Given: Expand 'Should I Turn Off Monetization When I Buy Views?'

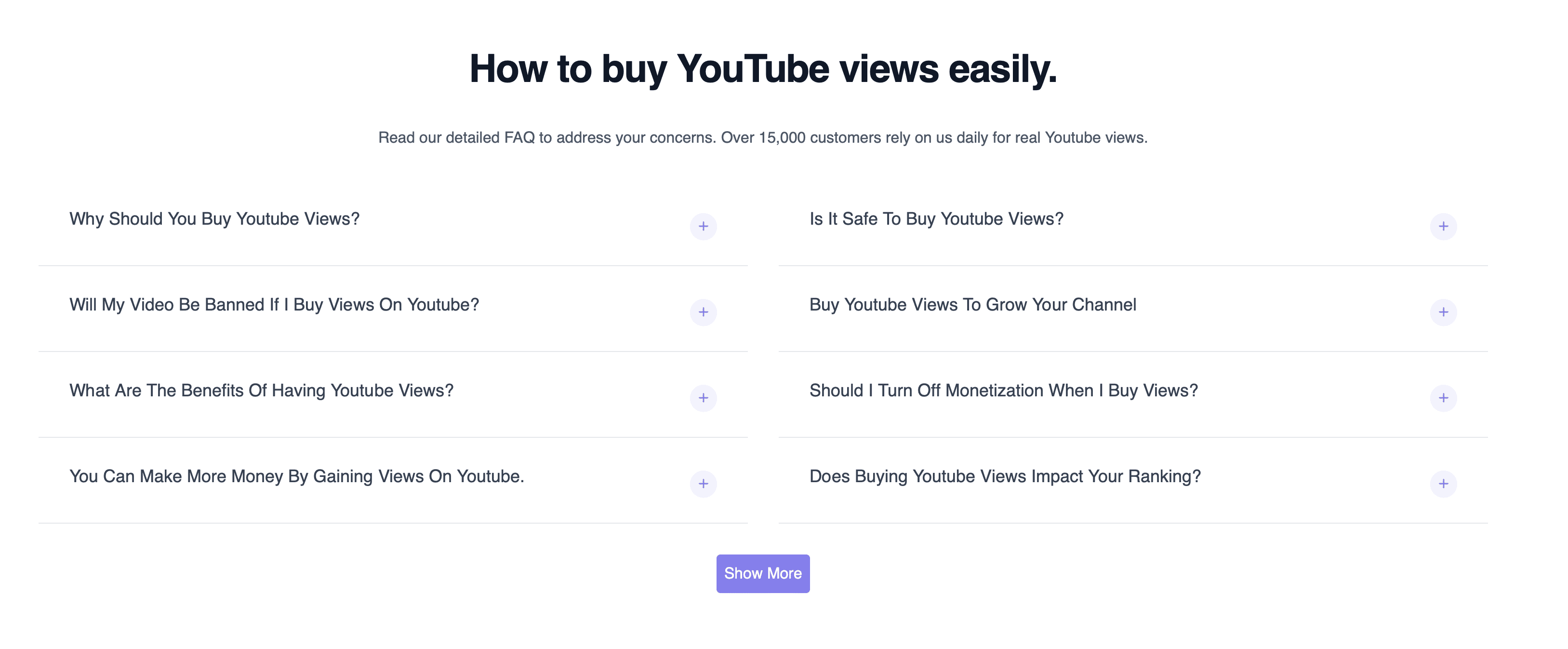Looking at the screenshot, I should click(x=1002, y=390).
